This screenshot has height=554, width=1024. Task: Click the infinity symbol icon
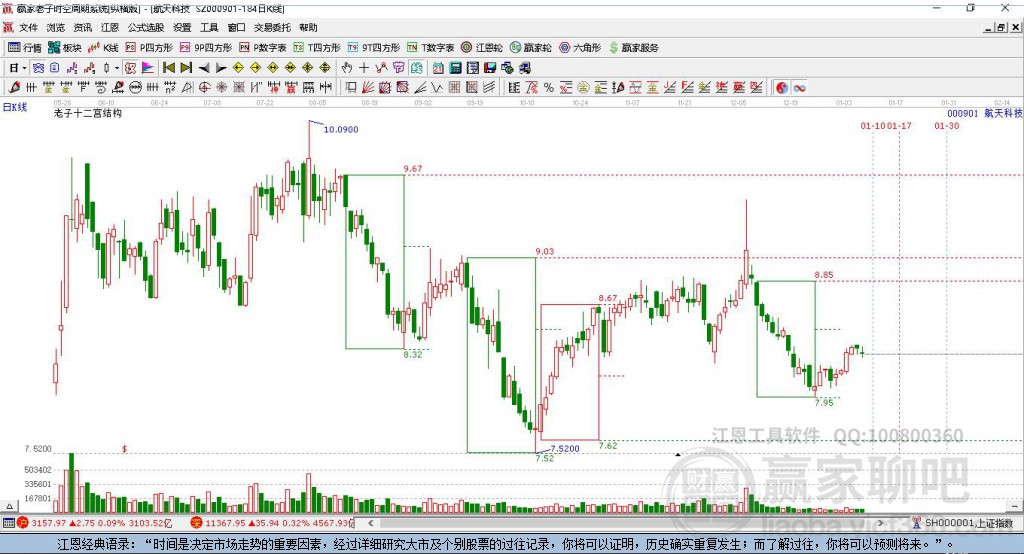tap(799, 88)
